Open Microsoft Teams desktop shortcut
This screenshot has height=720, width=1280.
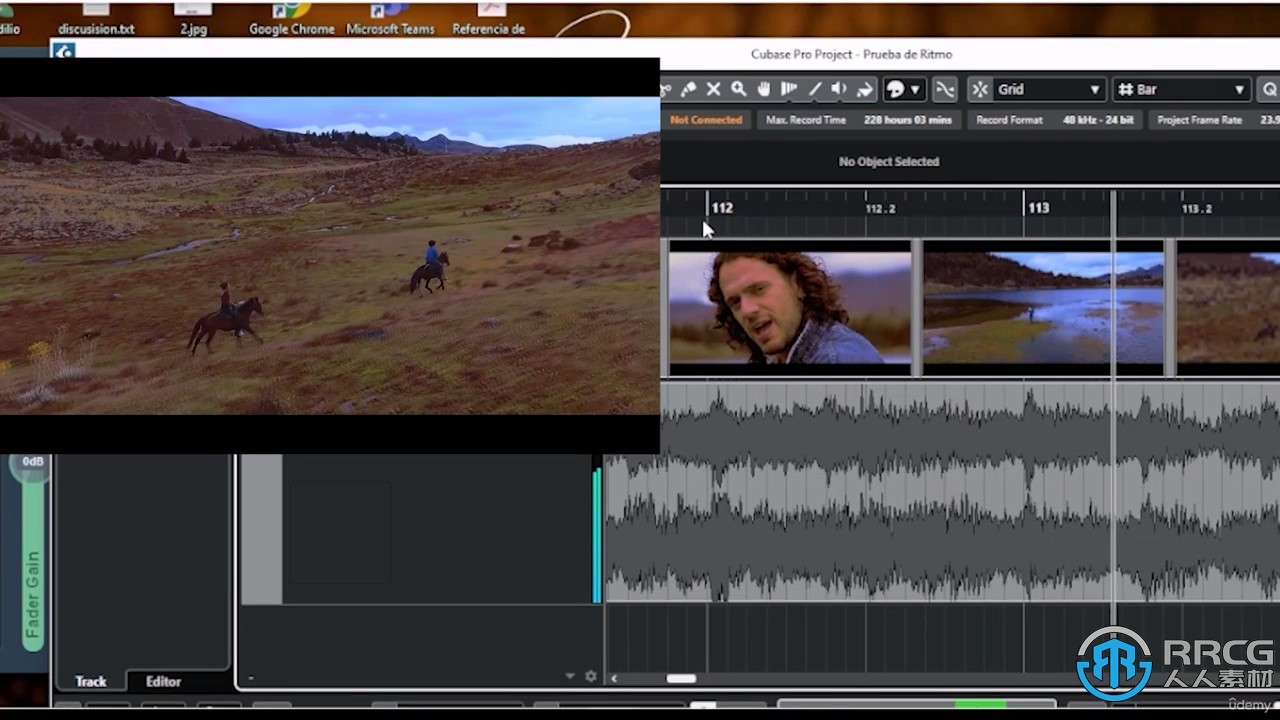390,19
